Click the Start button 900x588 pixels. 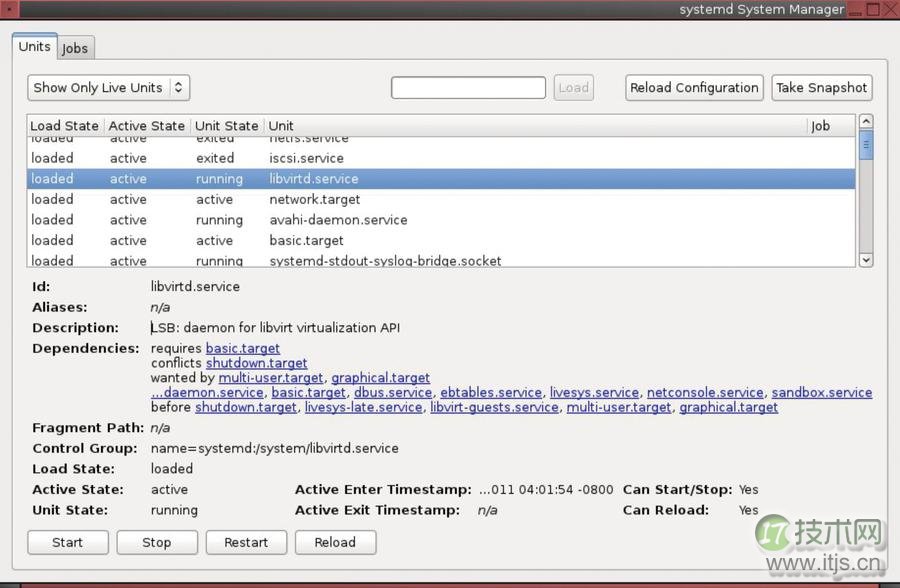[x=68, y=542]
